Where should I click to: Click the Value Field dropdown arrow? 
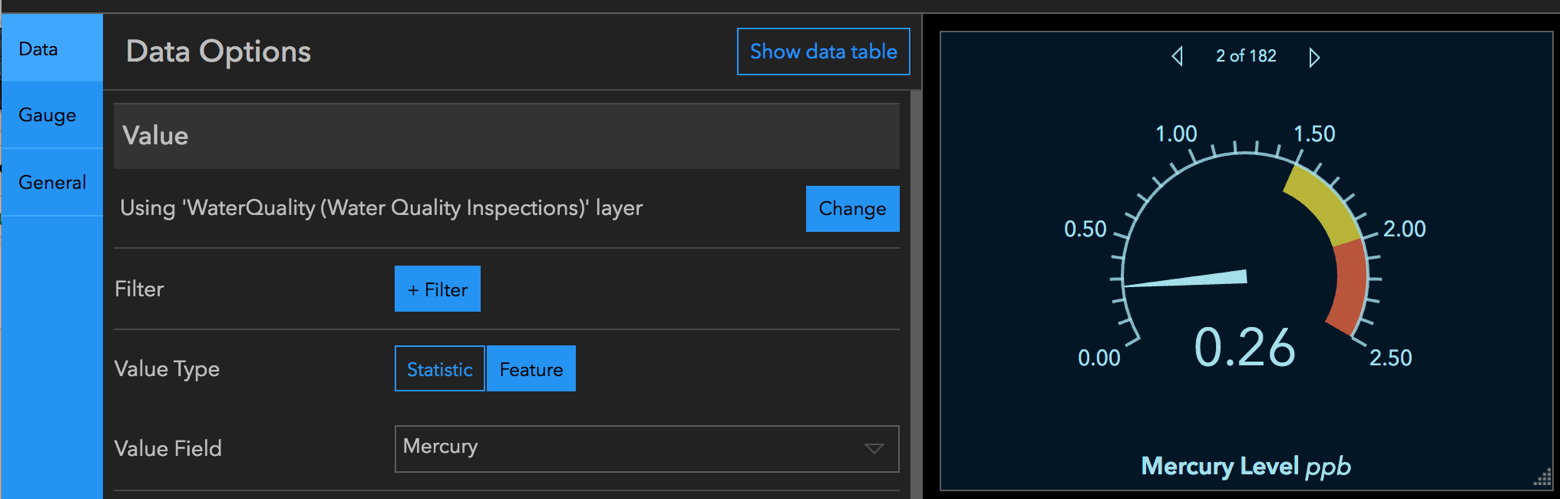[874, 448]
